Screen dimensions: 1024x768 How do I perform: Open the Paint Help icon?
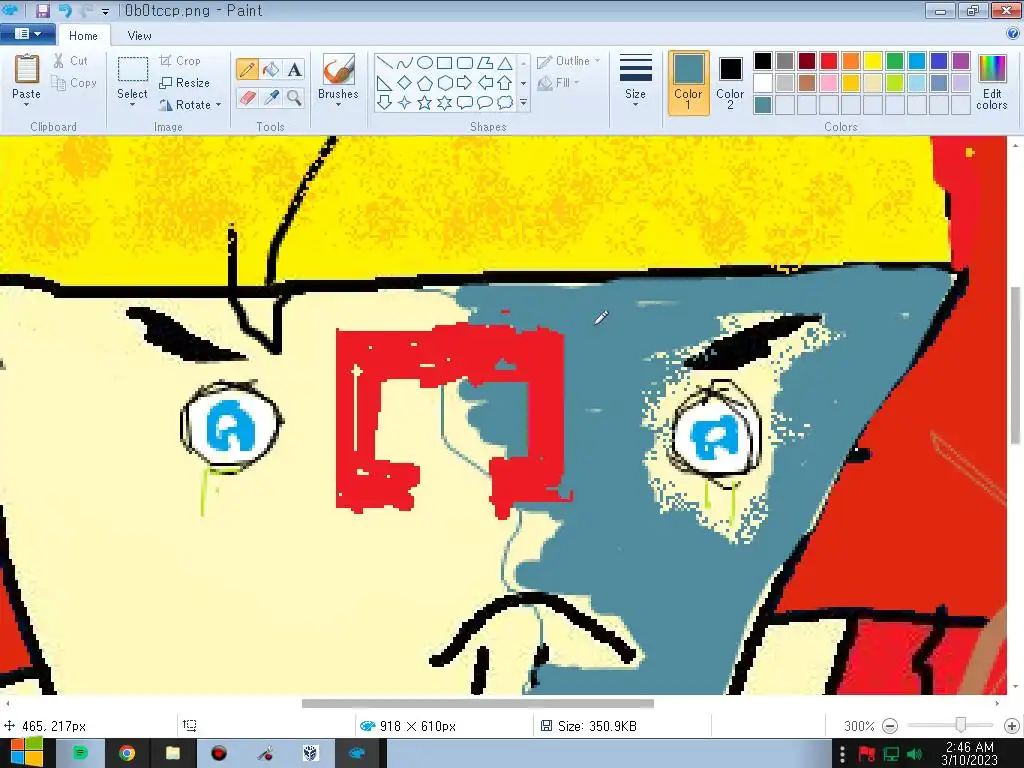[x=1013, y=33]
